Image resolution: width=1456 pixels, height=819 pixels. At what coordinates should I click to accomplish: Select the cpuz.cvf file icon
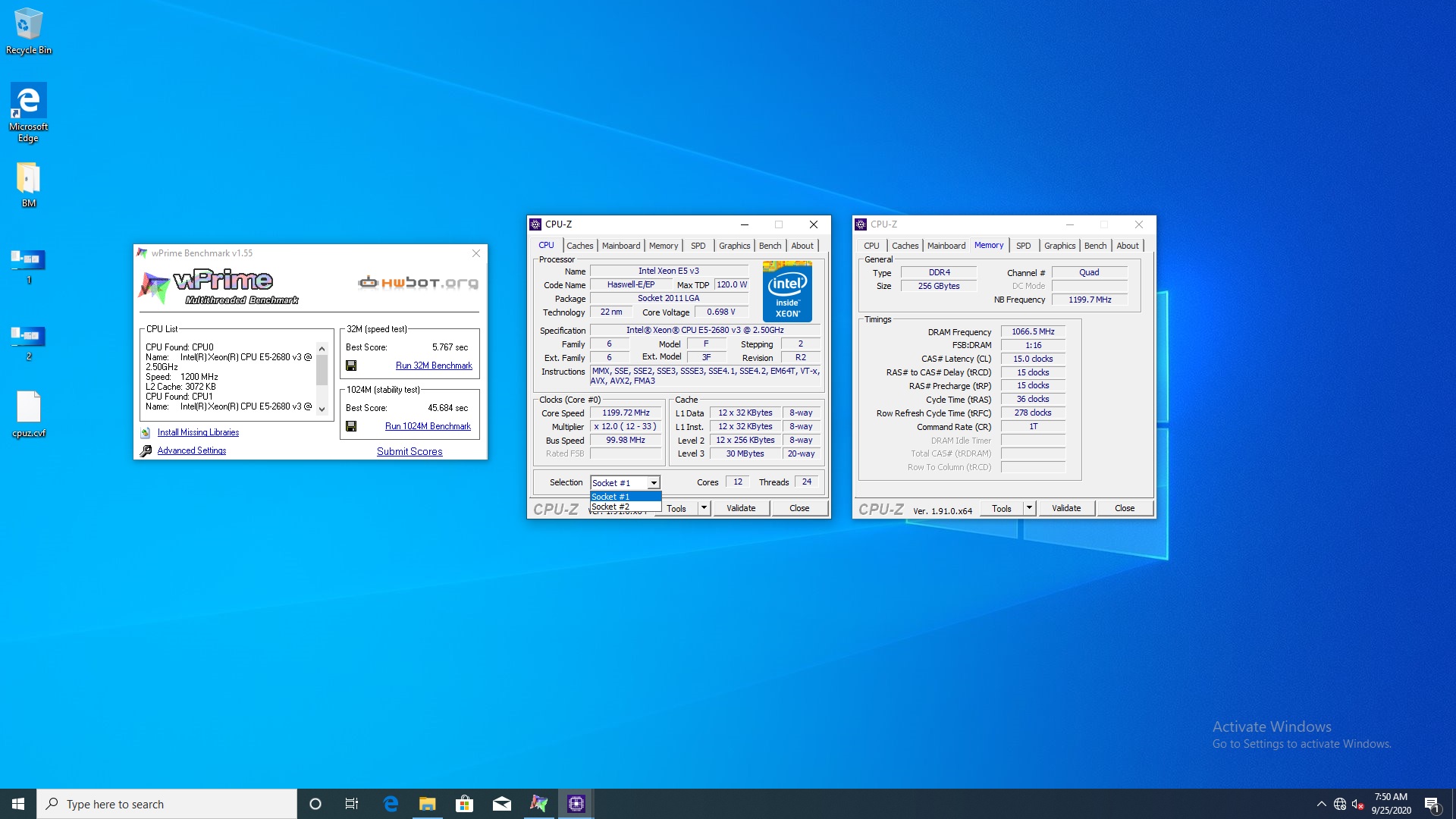pyautogui.click(x=29, y=414)
